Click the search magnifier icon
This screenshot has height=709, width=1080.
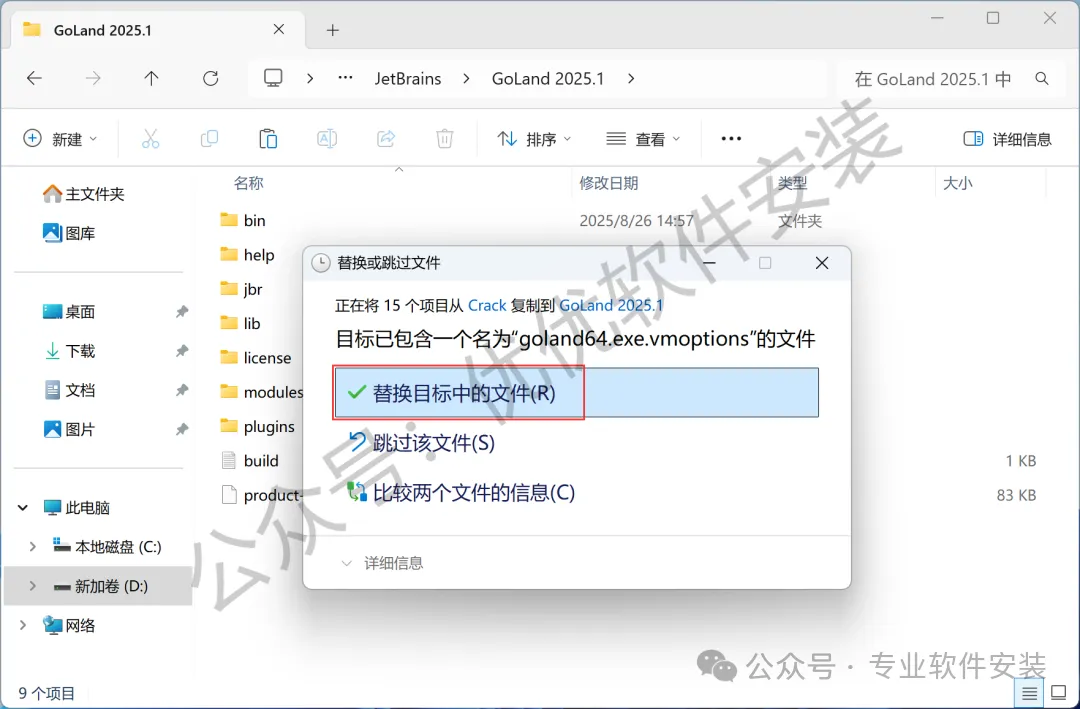tap(1042, 79)
